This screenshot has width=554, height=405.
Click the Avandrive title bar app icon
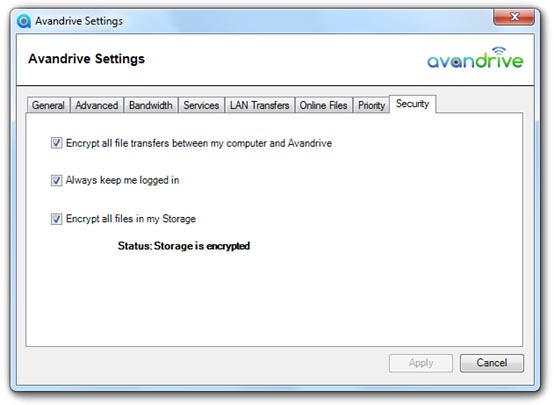pos(24,21)
